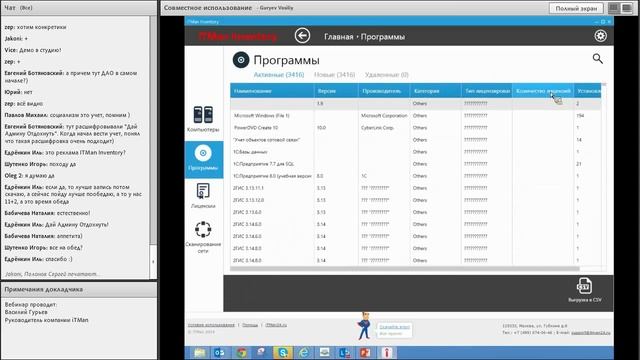This screenshot has width=640, height=360.
Task: Select the Microsoft Windows (File 1) row
Action: click(416, 116)
